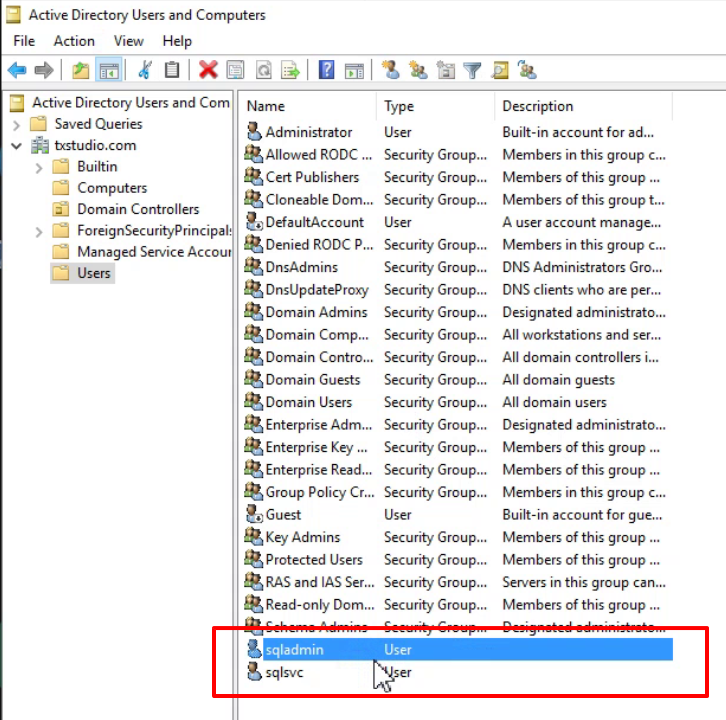Select the Protected Users group
The width and height of the screenshot is (726, 720).
pyautogui.click(x=314, y=559)
